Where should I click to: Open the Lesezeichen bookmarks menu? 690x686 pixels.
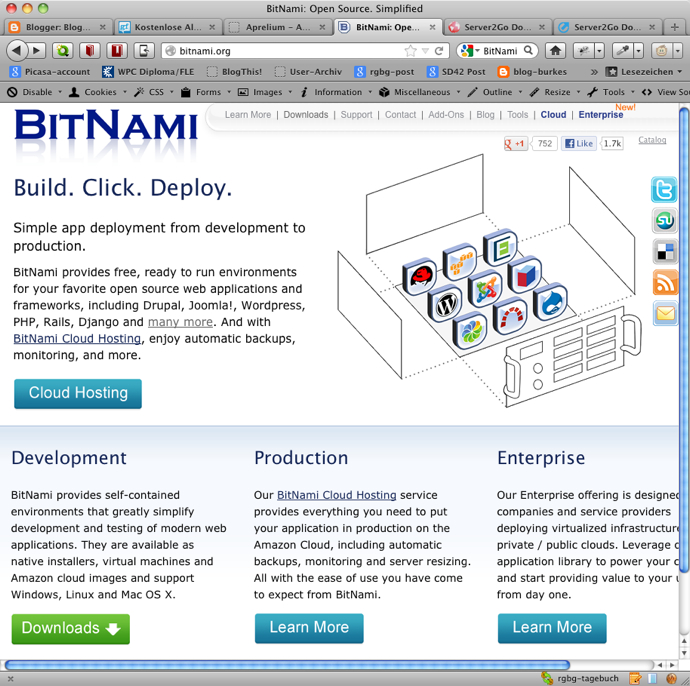click(644, 72)
